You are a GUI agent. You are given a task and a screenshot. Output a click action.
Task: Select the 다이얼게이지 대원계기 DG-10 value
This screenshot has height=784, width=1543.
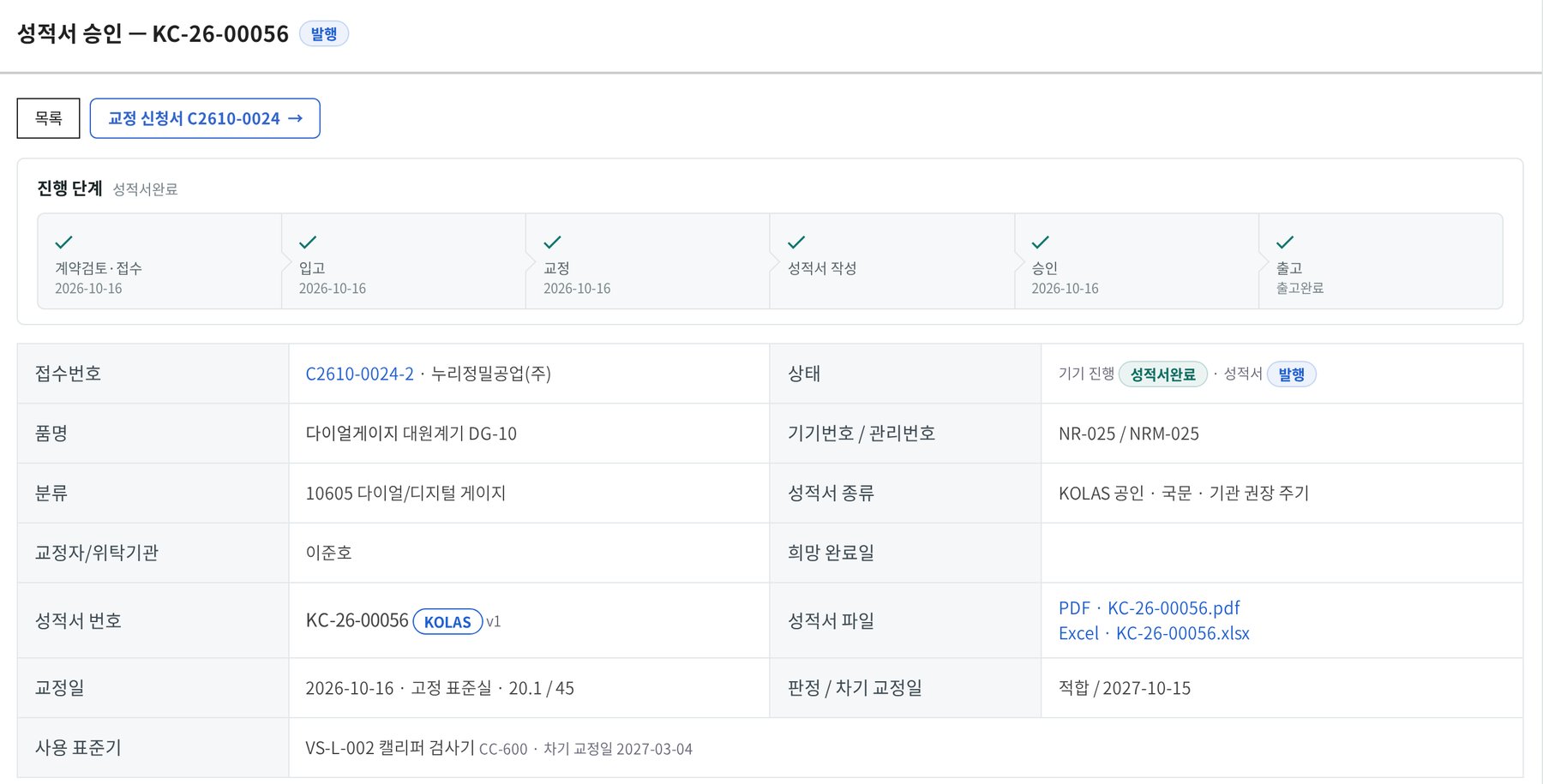click(x=411, y=434)
